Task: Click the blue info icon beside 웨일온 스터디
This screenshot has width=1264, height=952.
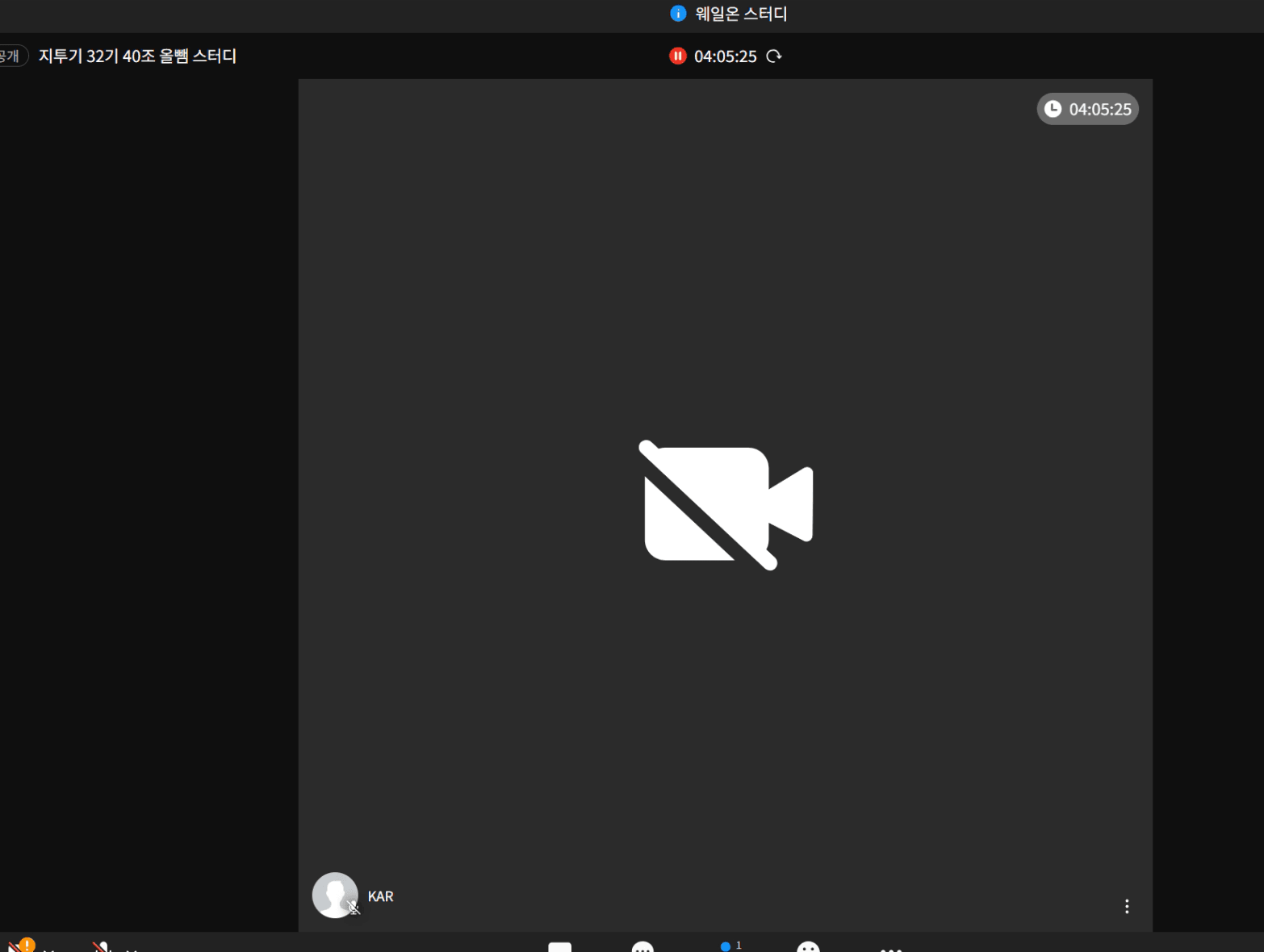Action: coord(678,14)
